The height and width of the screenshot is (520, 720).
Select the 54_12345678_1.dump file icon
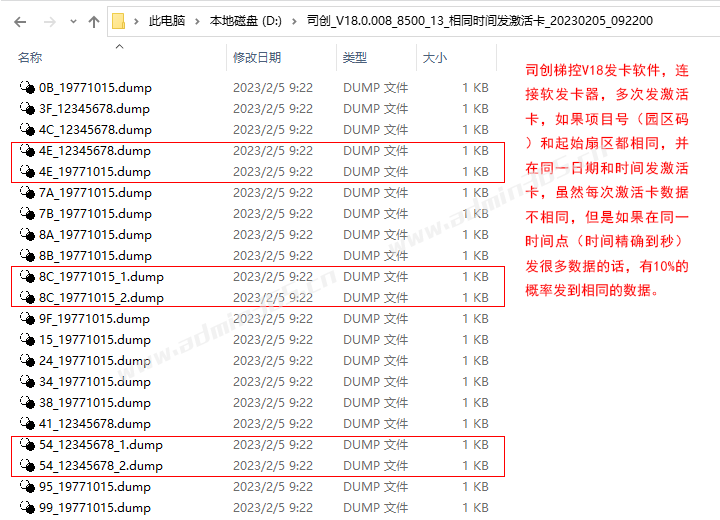tap(28, 445)
